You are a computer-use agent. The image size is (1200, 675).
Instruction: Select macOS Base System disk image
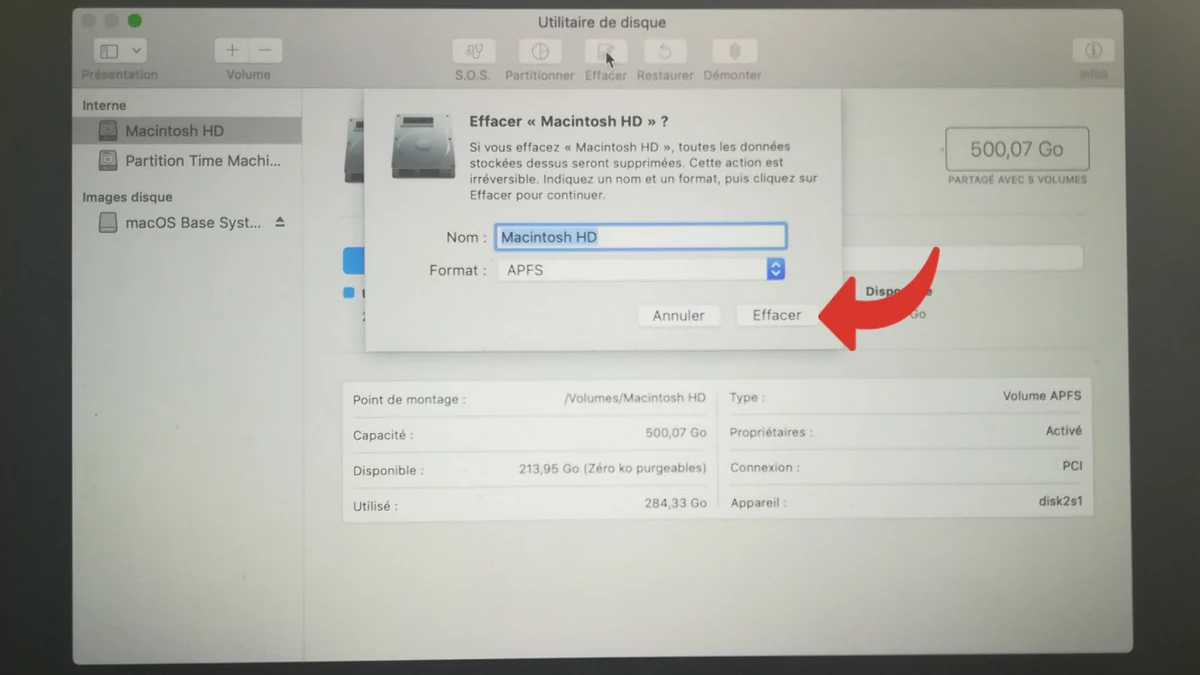click(x=187, y=223)
